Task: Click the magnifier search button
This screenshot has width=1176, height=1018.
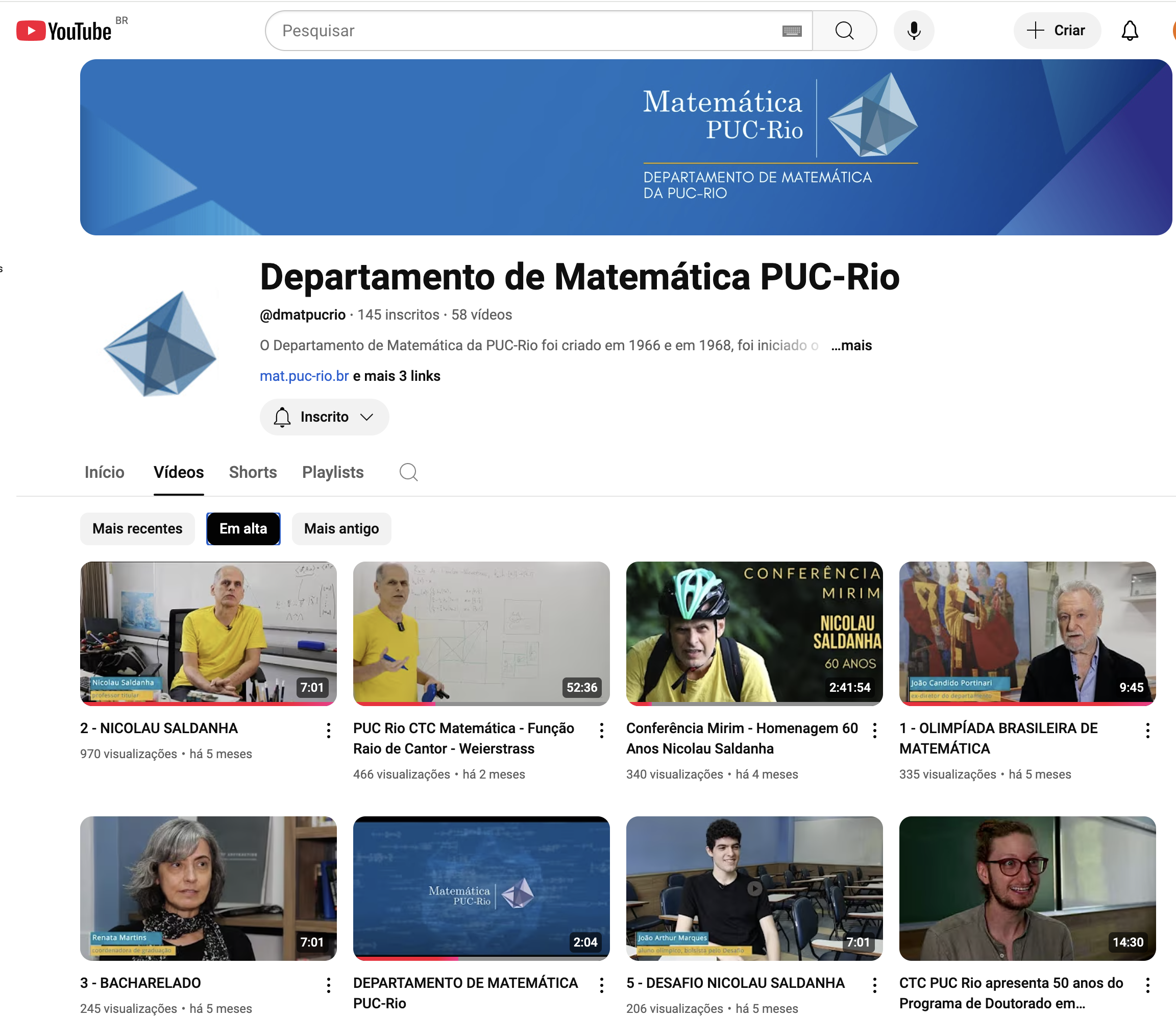Action: pyautogui.click(x=844, y=31)
